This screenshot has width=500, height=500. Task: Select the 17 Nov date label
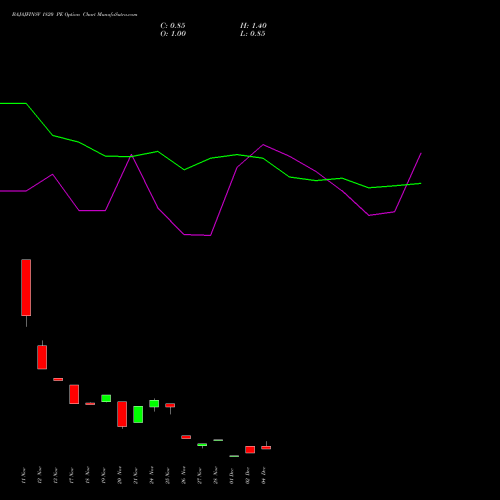coord(72,476)
